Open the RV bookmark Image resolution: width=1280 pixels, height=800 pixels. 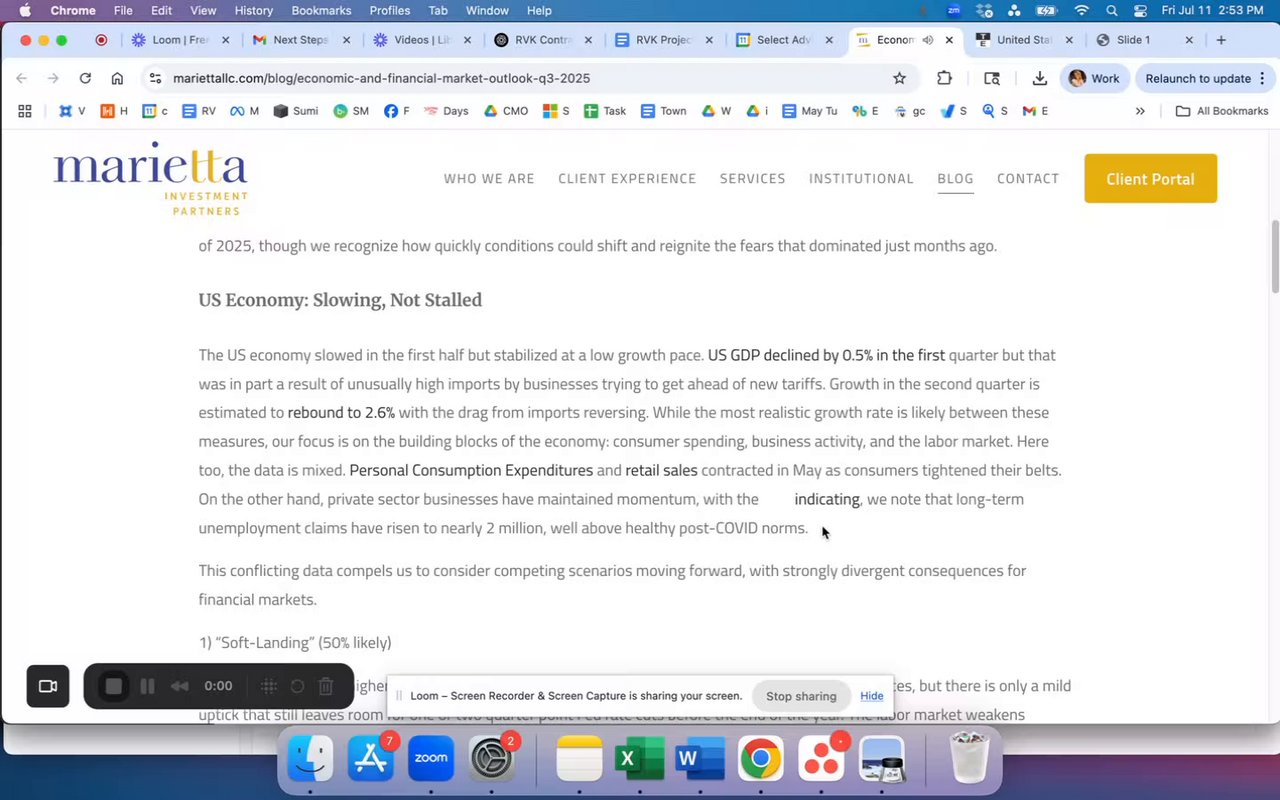point(199,111)
